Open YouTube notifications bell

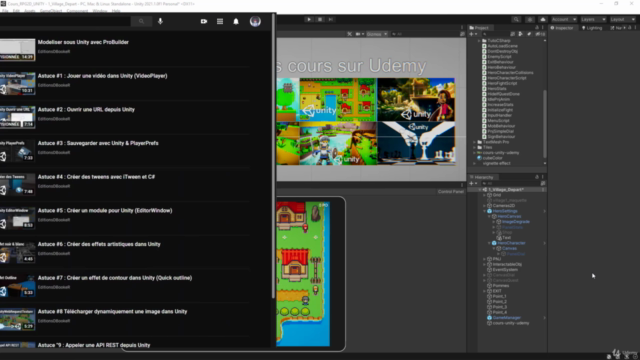[236, 21]
